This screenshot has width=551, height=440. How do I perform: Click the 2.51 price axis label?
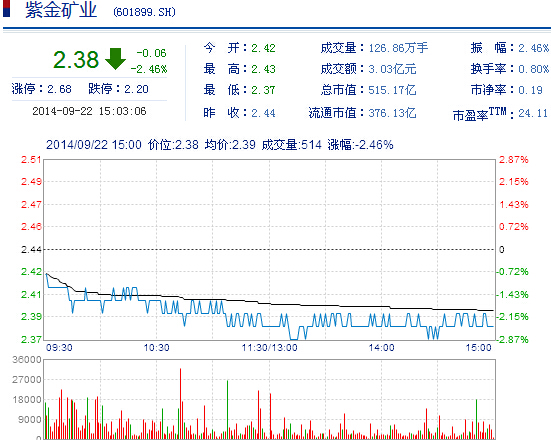[31, 160]
